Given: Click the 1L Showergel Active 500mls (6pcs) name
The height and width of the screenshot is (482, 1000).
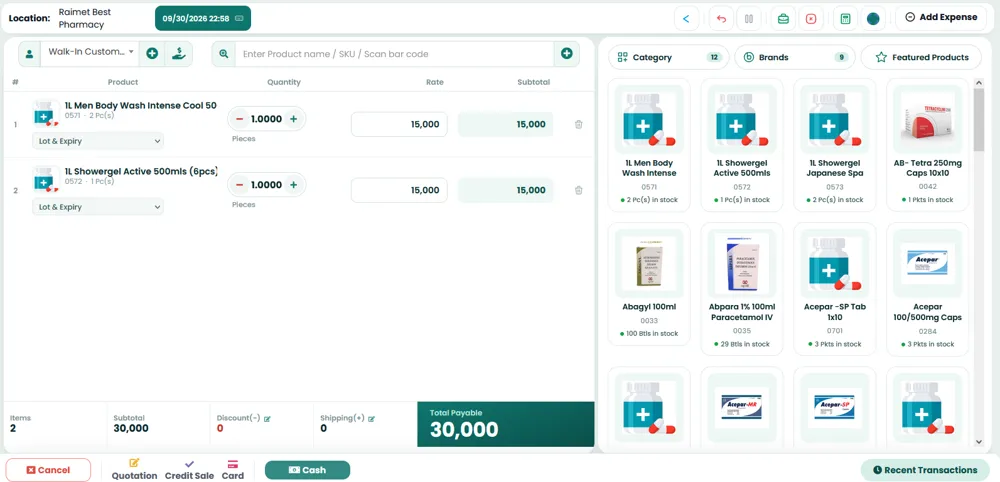Looking at the screenshot, I should pos(141,171).
